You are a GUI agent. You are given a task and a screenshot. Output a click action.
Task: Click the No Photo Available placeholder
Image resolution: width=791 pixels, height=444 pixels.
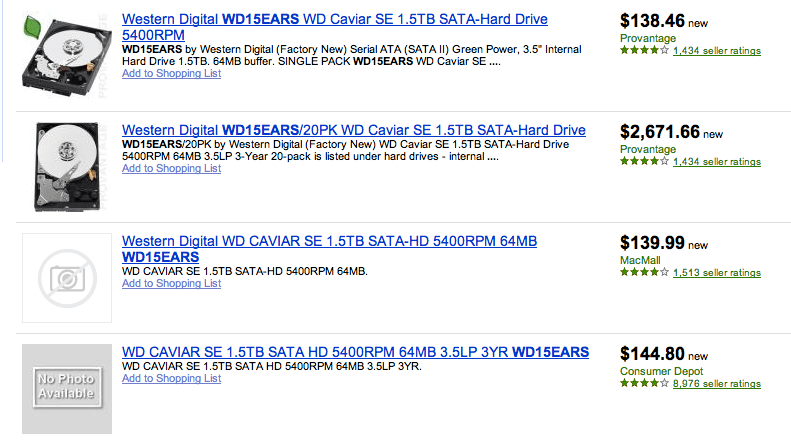pos(67,389)
